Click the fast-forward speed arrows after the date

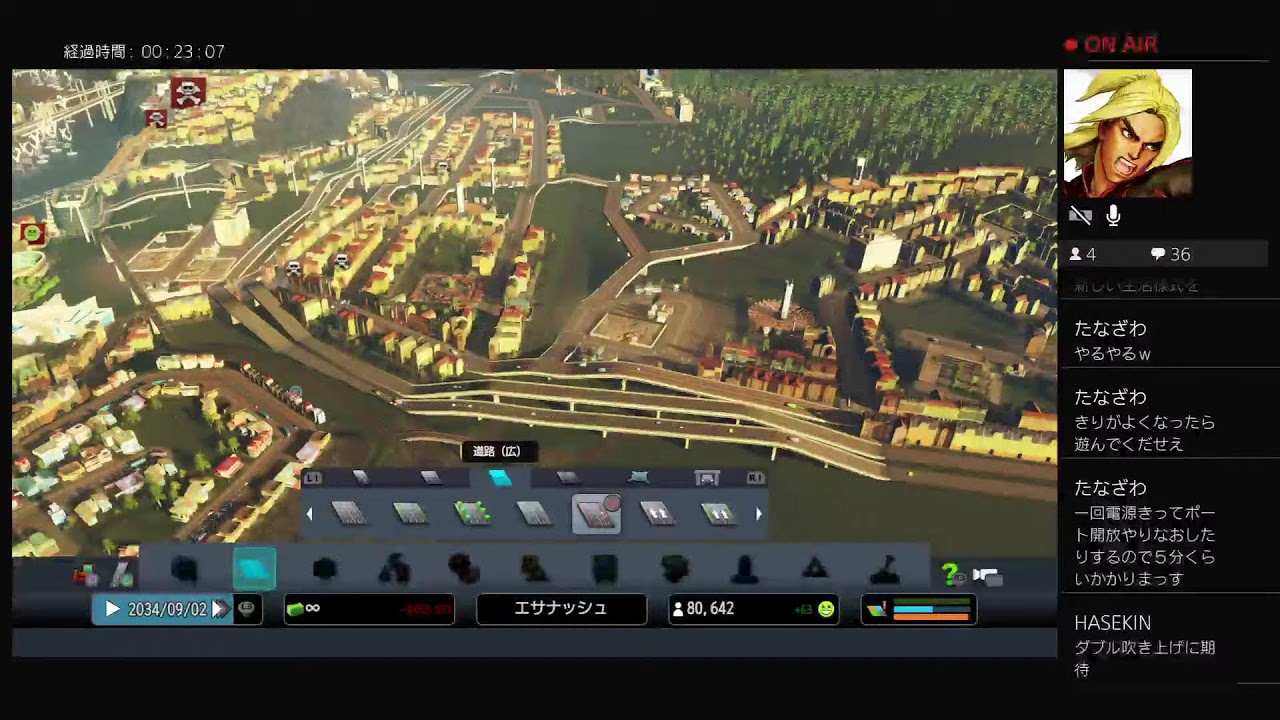pyautogui.click(x=219, y=609)
